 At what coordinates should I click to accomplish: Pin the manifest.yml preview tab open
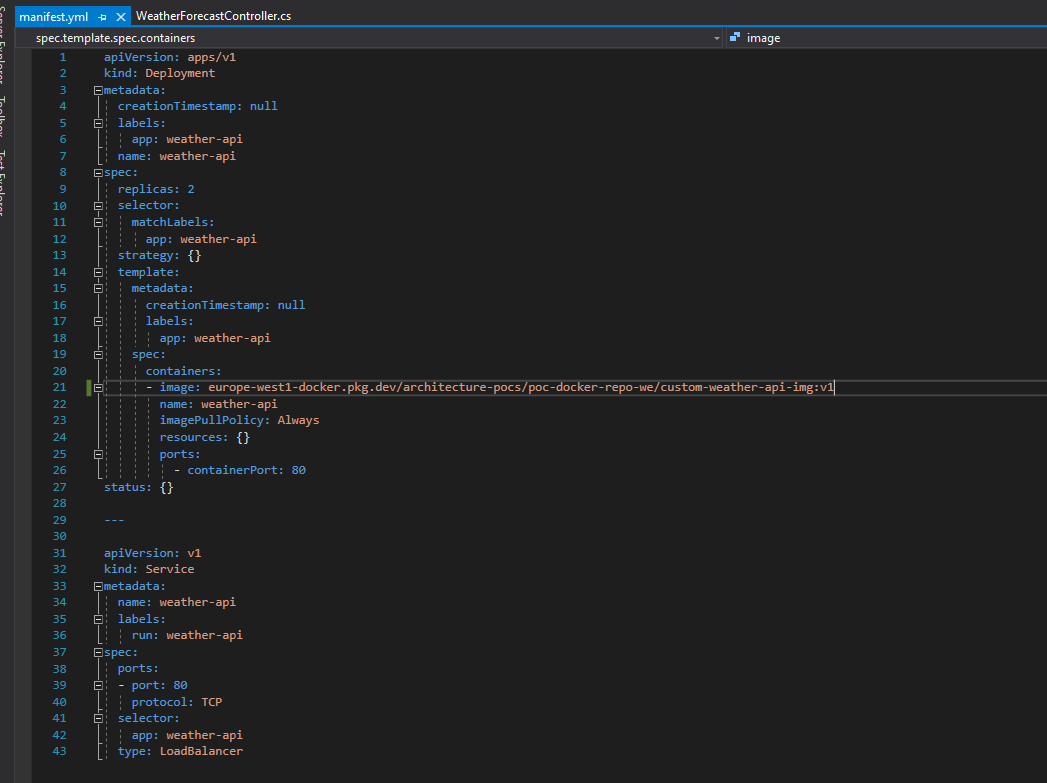[100, 16]
